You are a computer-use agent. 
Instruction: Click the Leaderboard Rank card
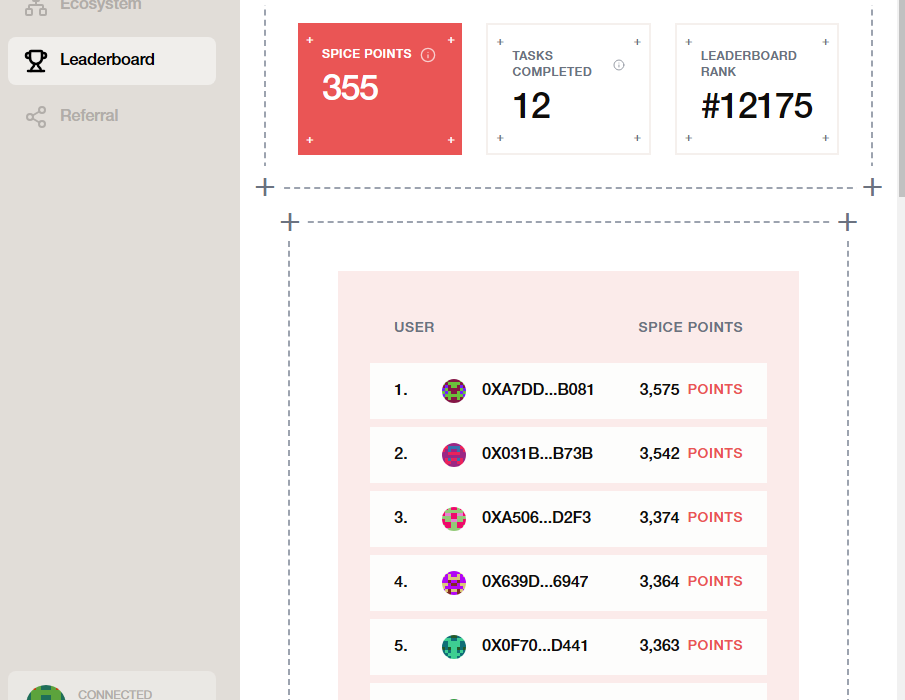click(757, 89)
